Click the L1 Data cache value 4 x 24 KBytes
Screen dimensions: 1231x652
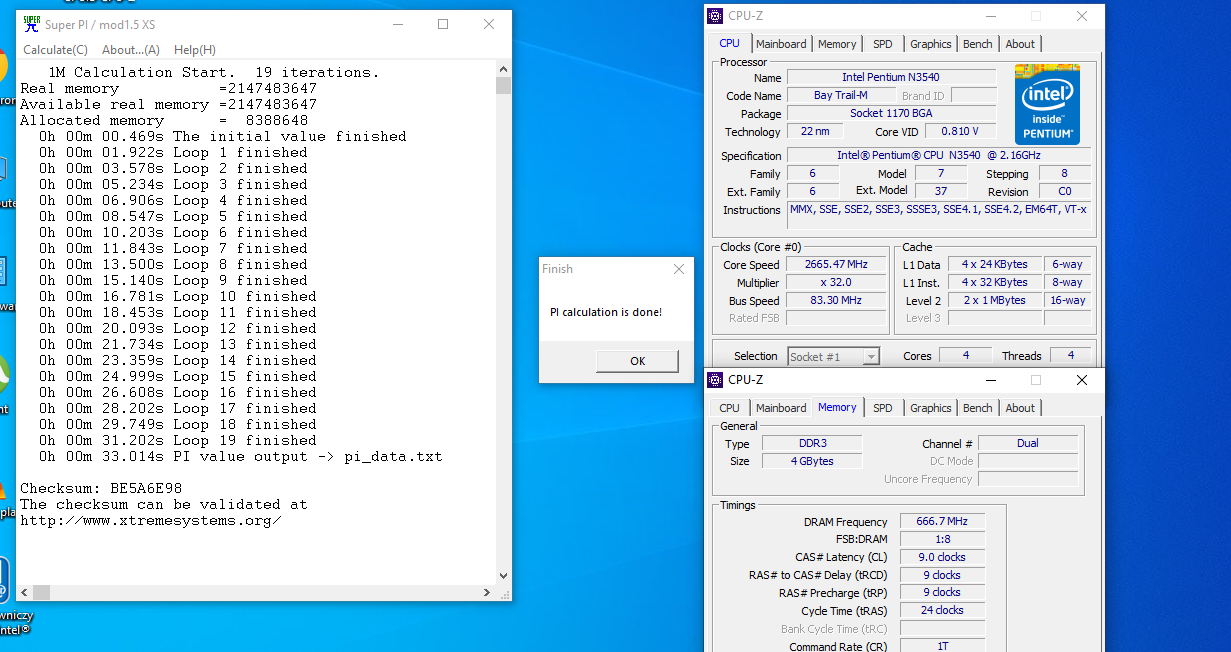tap(994, 265)
